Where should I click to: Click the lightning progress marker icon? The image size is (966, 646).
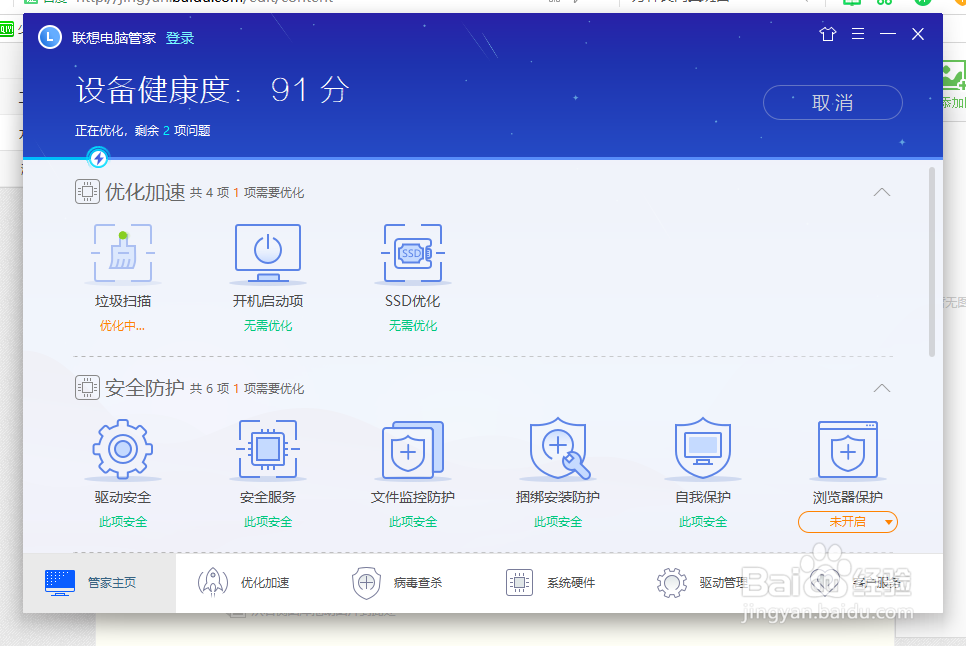click(x=98, y=158)
